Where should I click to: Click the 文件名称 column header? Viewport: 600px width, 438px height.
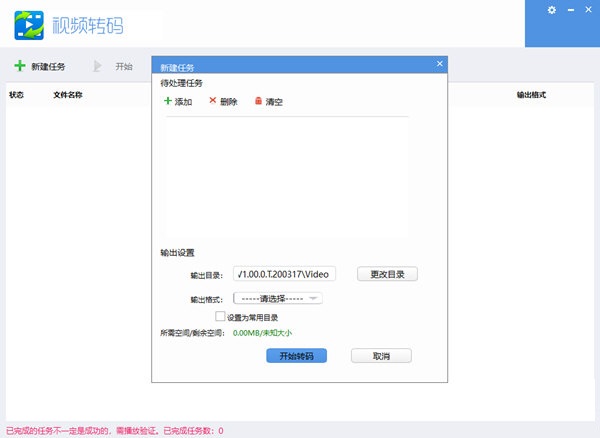pos(67,95)
